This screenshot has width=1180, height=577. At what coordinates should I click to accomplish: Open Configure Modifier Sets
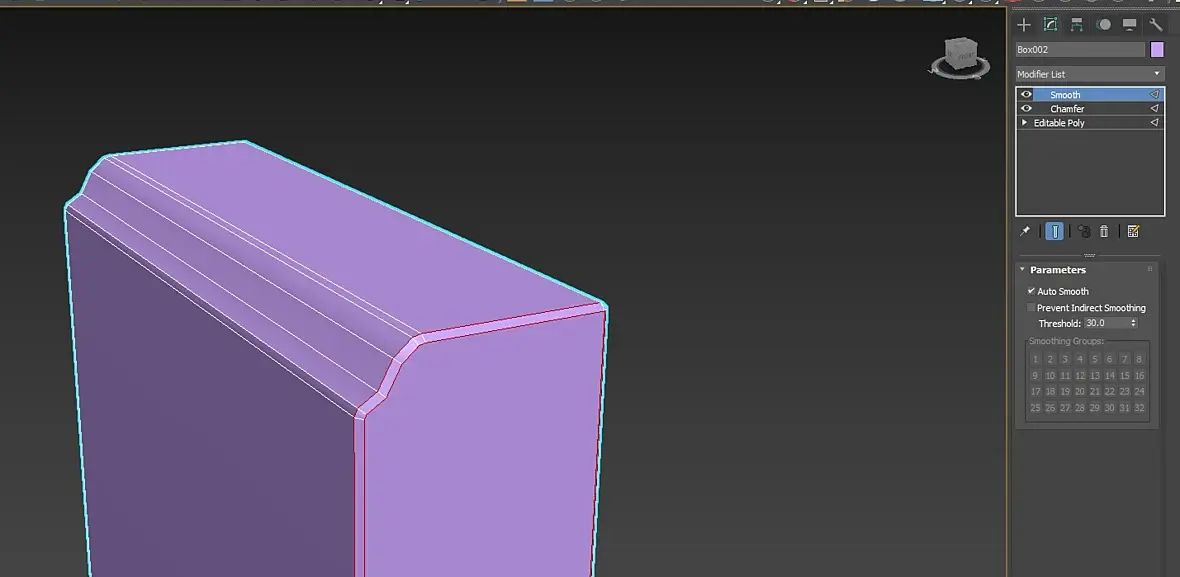(x=1133, y=232)
